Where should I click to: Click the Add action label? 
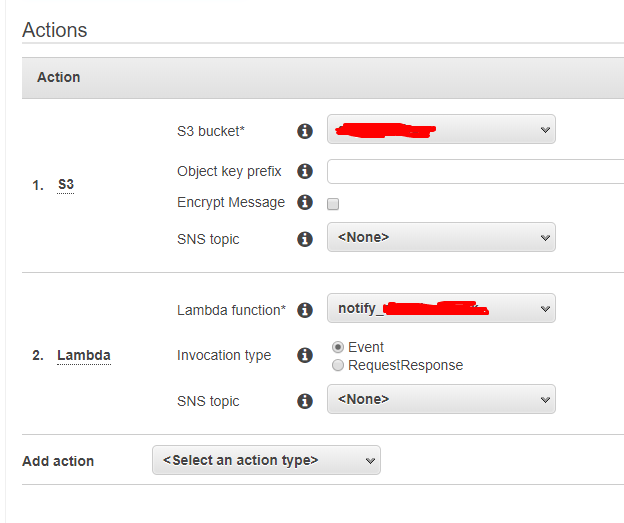58,461
